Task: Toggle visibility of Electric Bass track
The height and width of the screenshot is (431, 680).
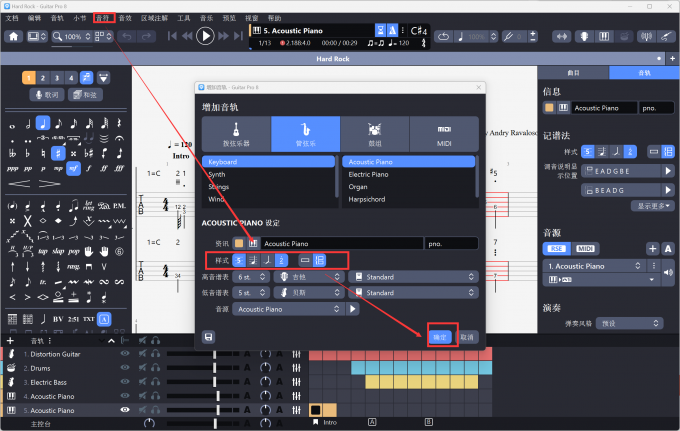Action: [125, 382]
